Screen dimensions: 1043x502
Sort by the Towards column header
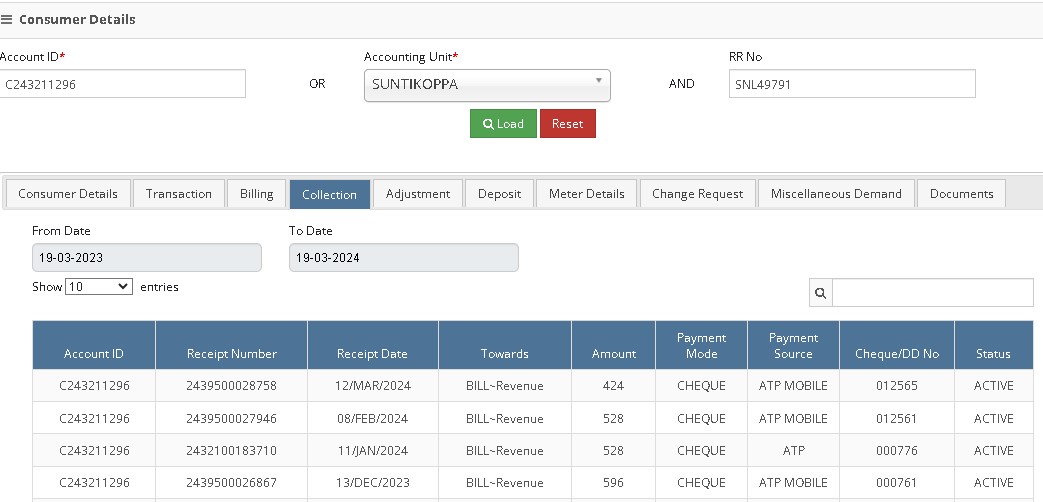pos(505,345)
